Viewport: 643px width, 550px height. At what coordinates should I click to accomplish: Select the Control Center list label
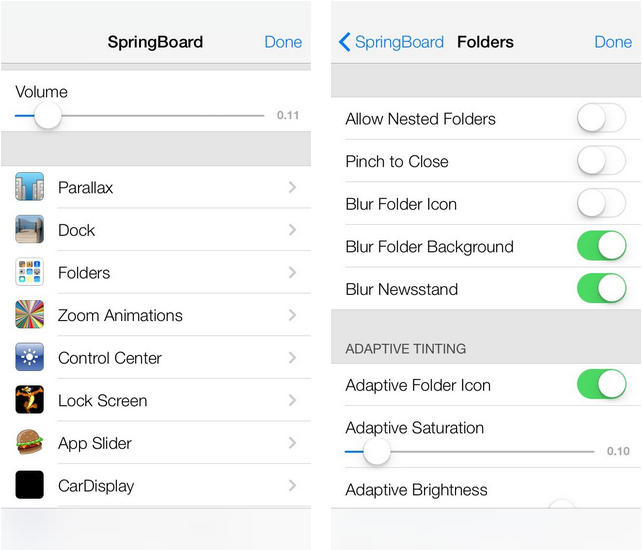click(110, 358)
